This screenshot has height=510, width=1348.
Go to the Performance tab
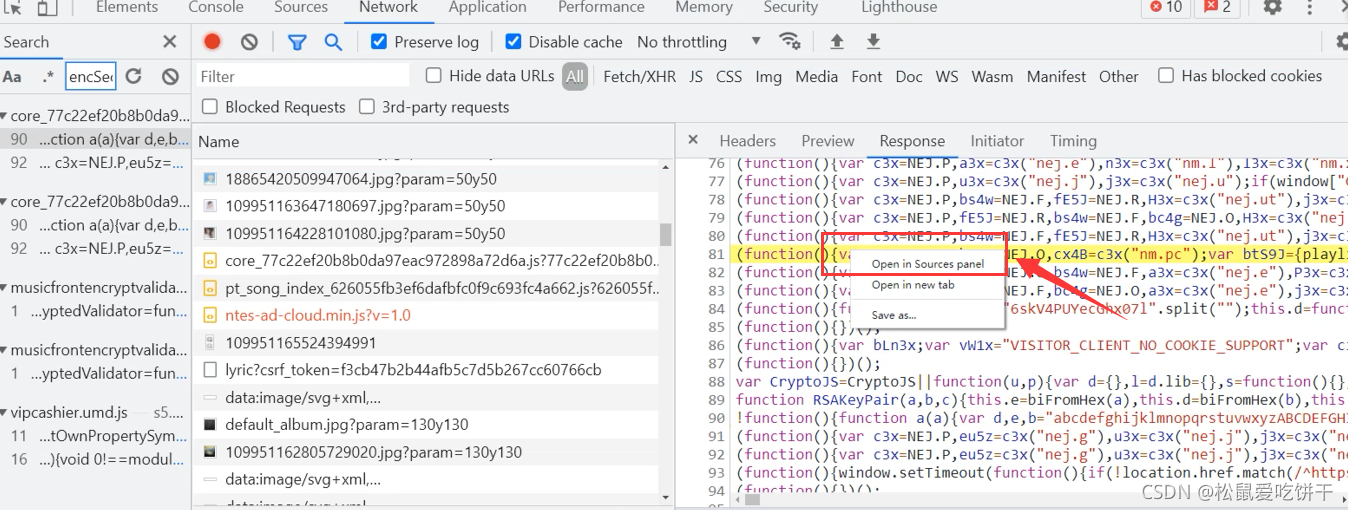601,7
